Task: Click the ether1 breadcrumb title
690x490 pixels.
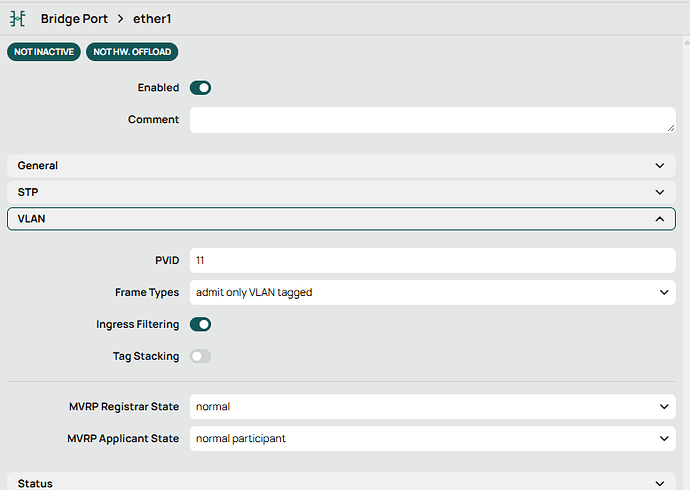Action: click(152, 19)
